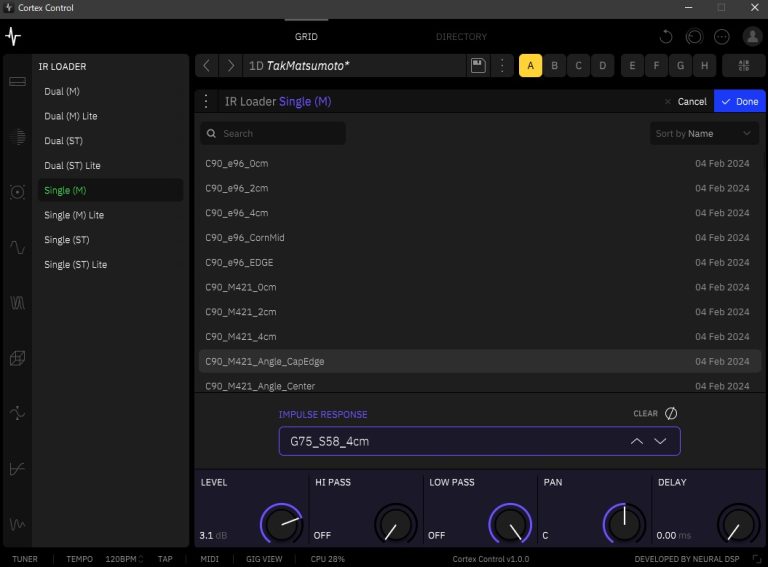The height and width of the screenshot is (567, 768).
Task: Choose Dual (ST) in IR Loader list
Action: click(63, 141)
